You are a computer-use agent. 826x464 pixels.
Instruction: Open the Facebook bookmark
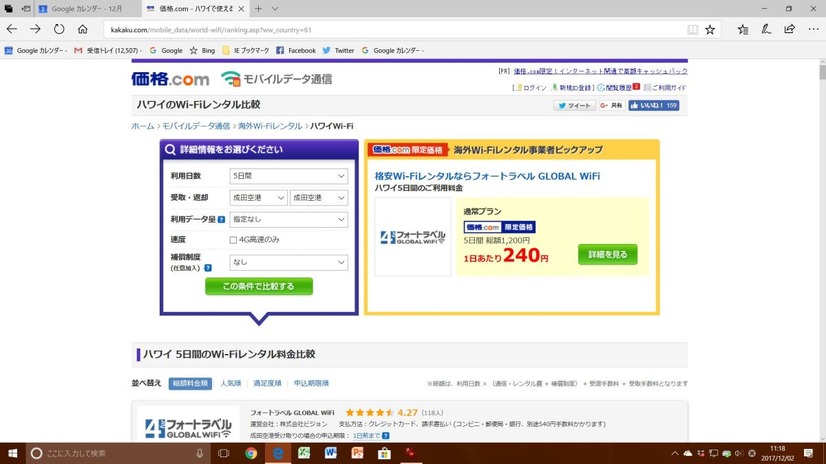[x=296, y=51]
